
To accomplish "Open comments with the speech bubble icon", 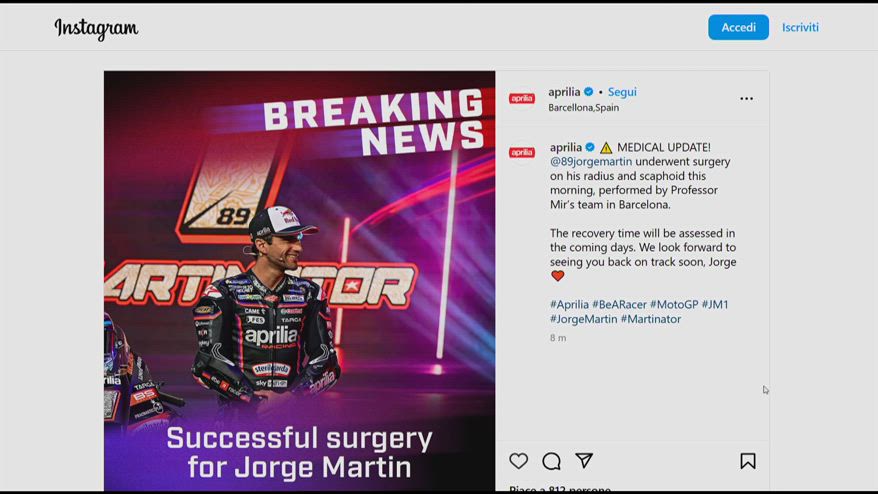I will point(552,461).
